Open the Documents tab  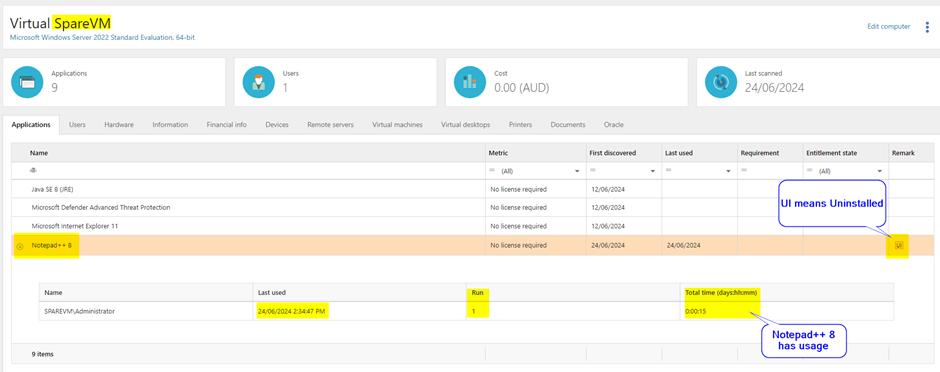coord(568,125)
